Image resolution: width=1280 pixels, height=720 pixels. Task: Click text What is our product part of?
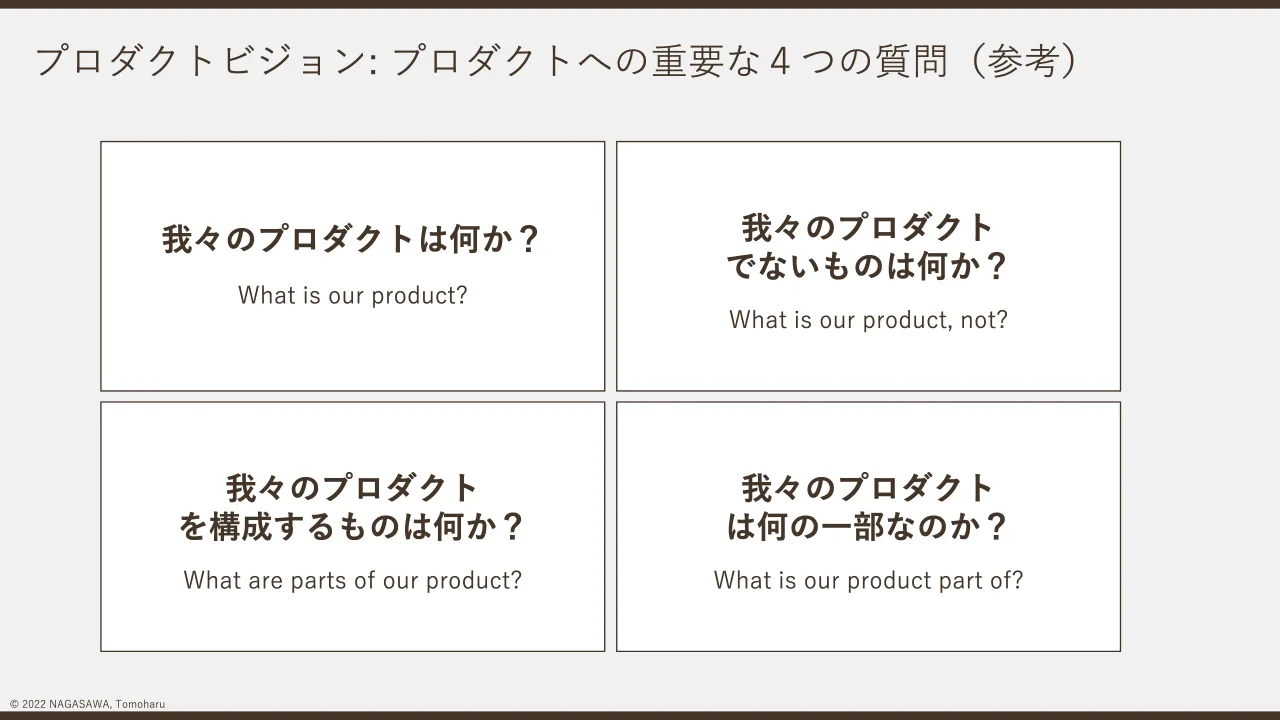point(868,580)
